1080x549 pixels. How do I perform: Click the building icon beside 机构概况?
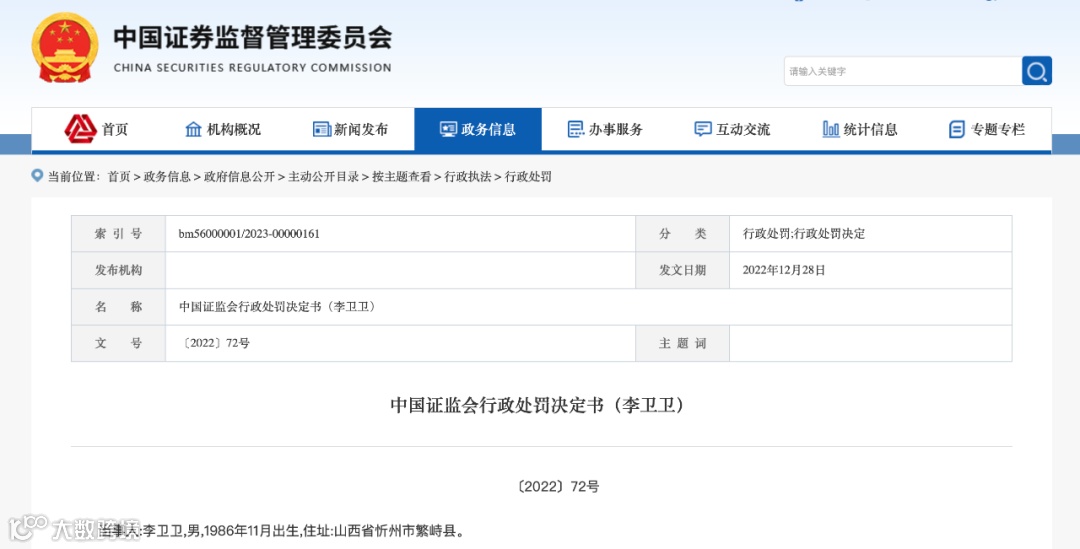click(194, 129)
